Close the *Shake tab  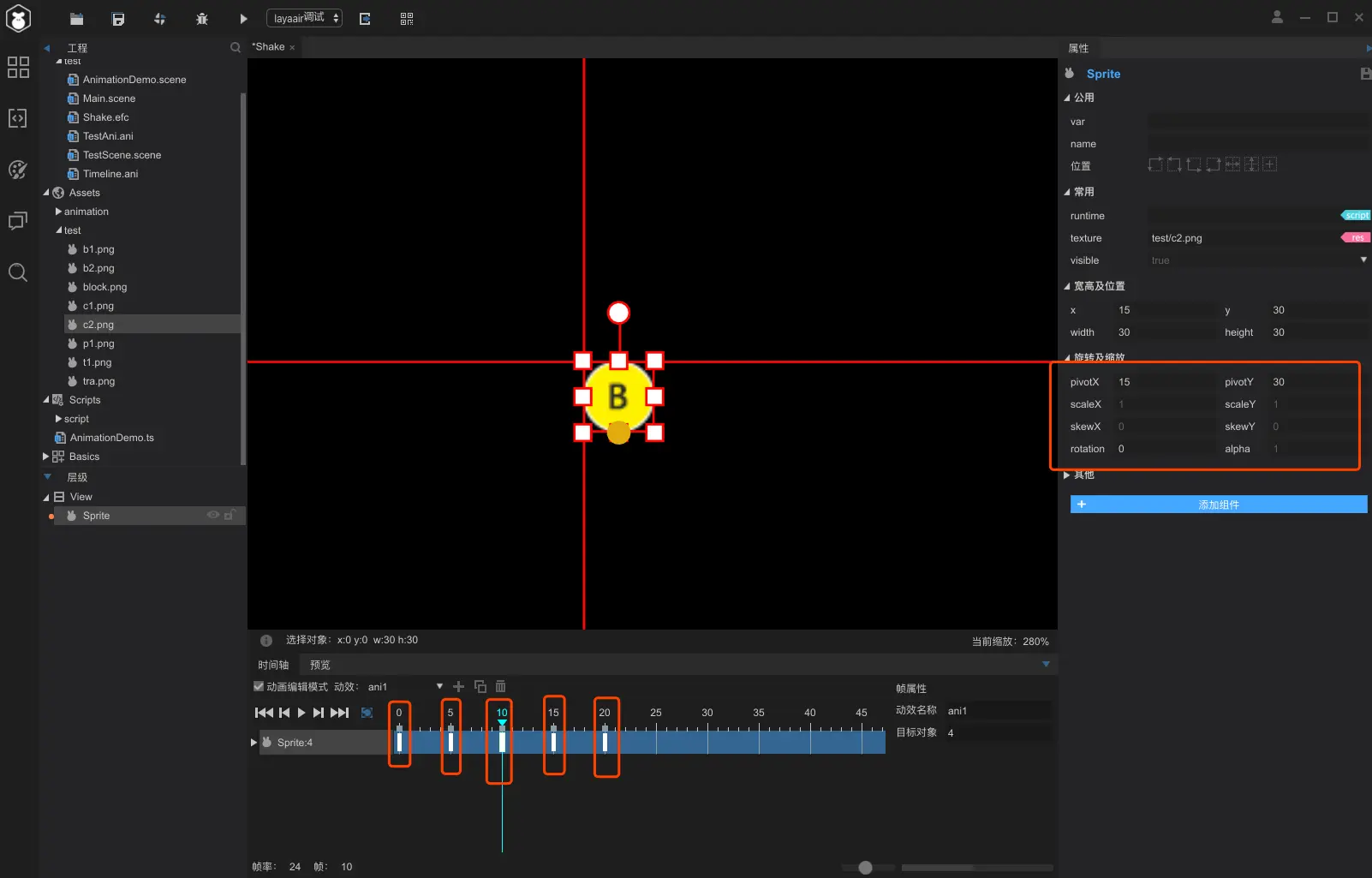click(x=292, y=48)
